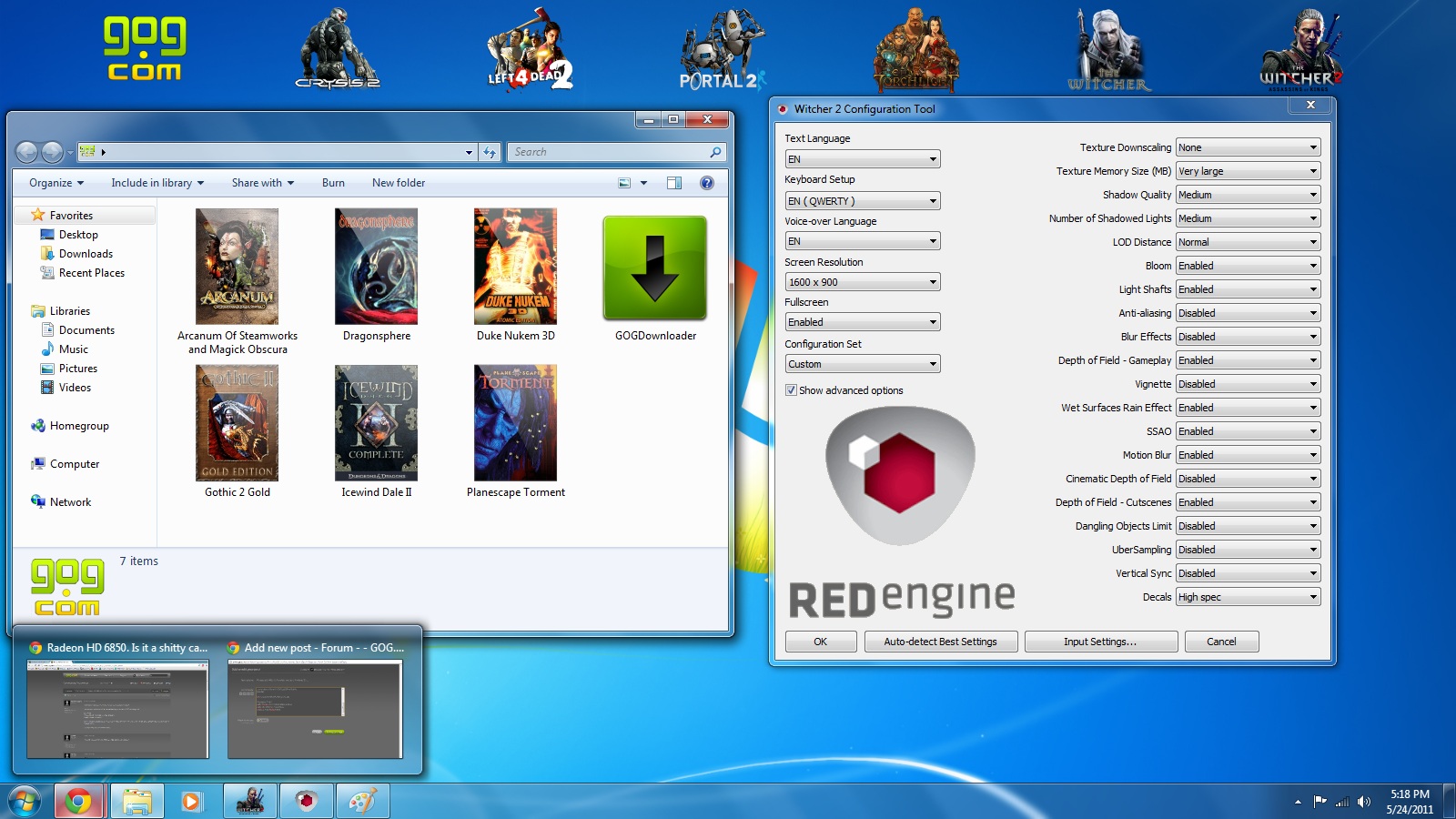Viewport: 1456px width, 819px height.
Task: Select Downloads in Explorer Favorites
Action: [x=86, y=254]
